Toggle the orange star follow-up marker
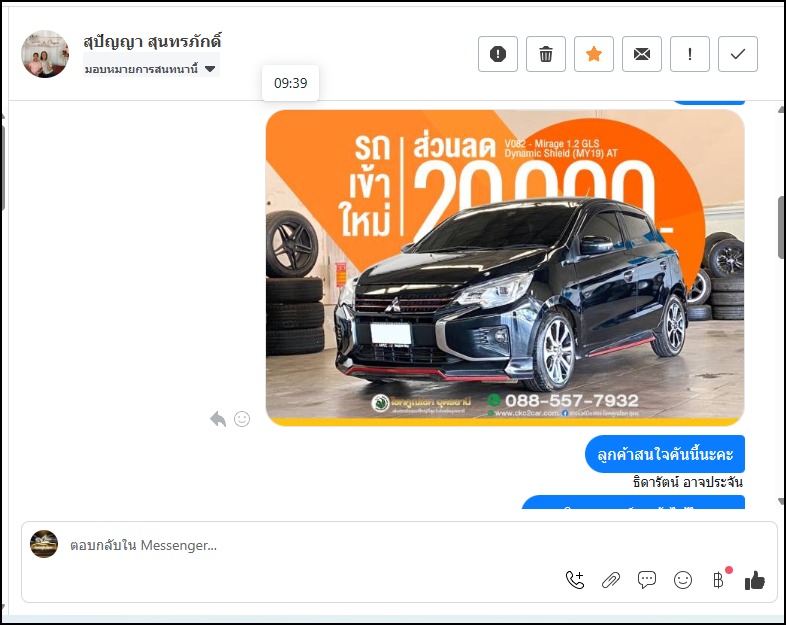Image resolution: width=786 pixels, height=625 pixels. coord(594,54)
